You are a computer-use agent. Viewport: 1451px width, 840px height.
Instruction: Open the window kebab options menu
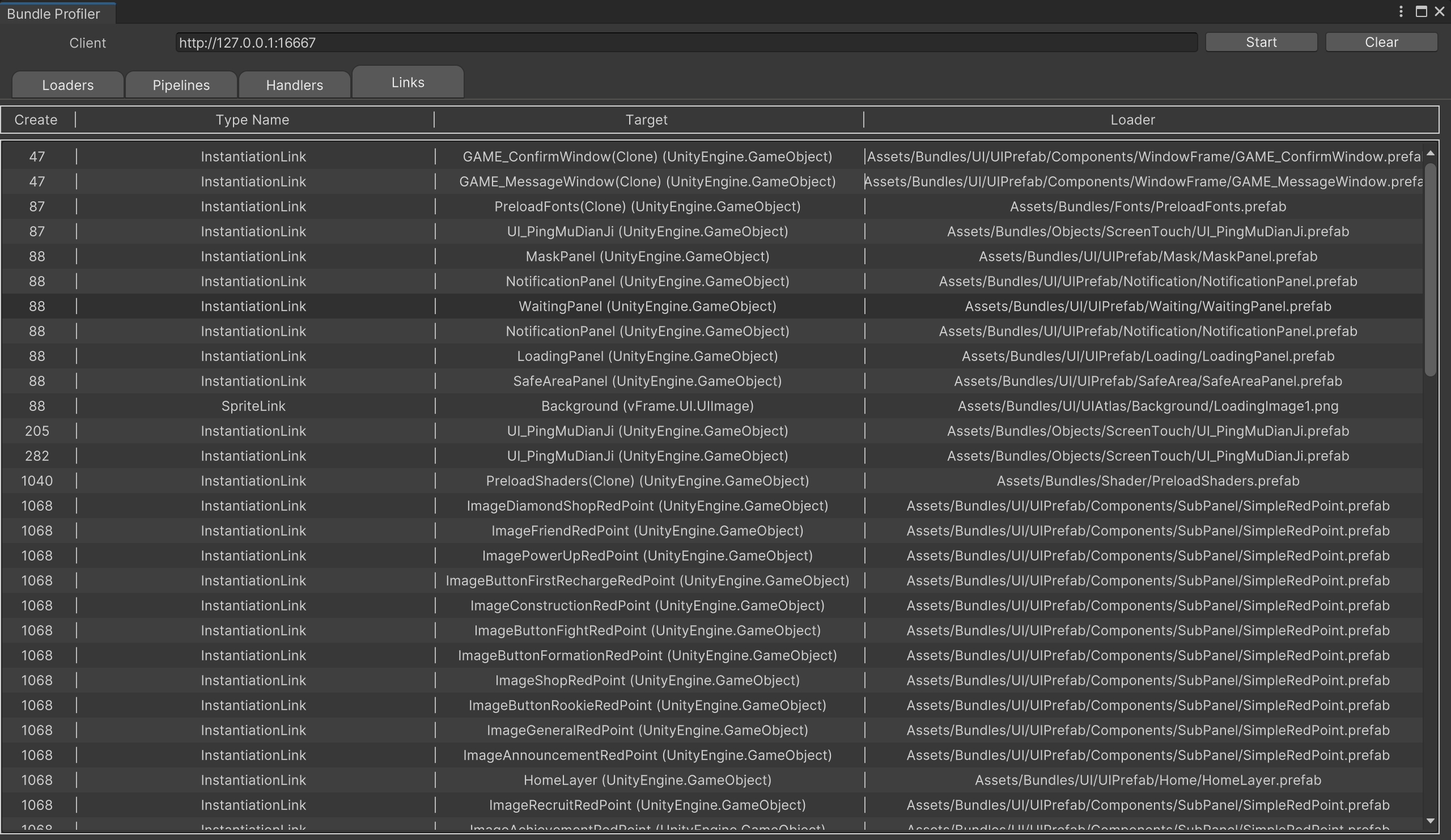[1401, 11]
